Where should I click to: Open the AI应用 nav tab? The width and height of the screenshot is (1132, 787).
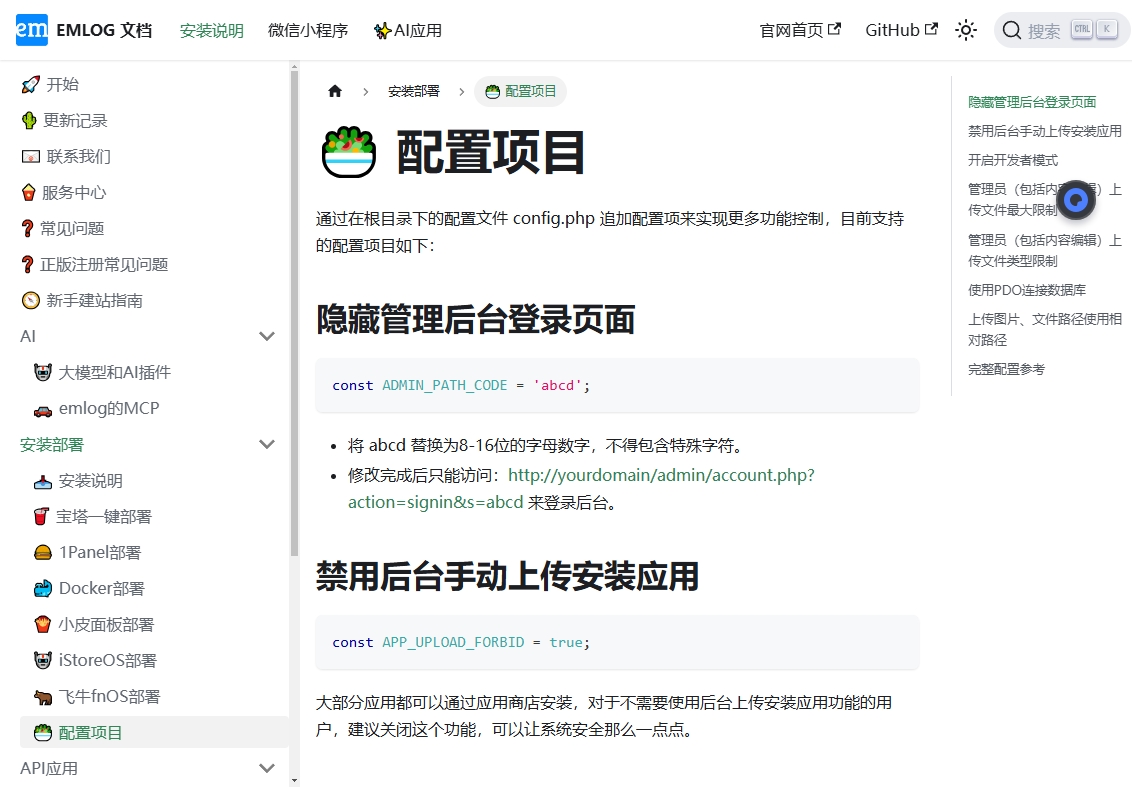pyautogui.click(x=408, y=30)
